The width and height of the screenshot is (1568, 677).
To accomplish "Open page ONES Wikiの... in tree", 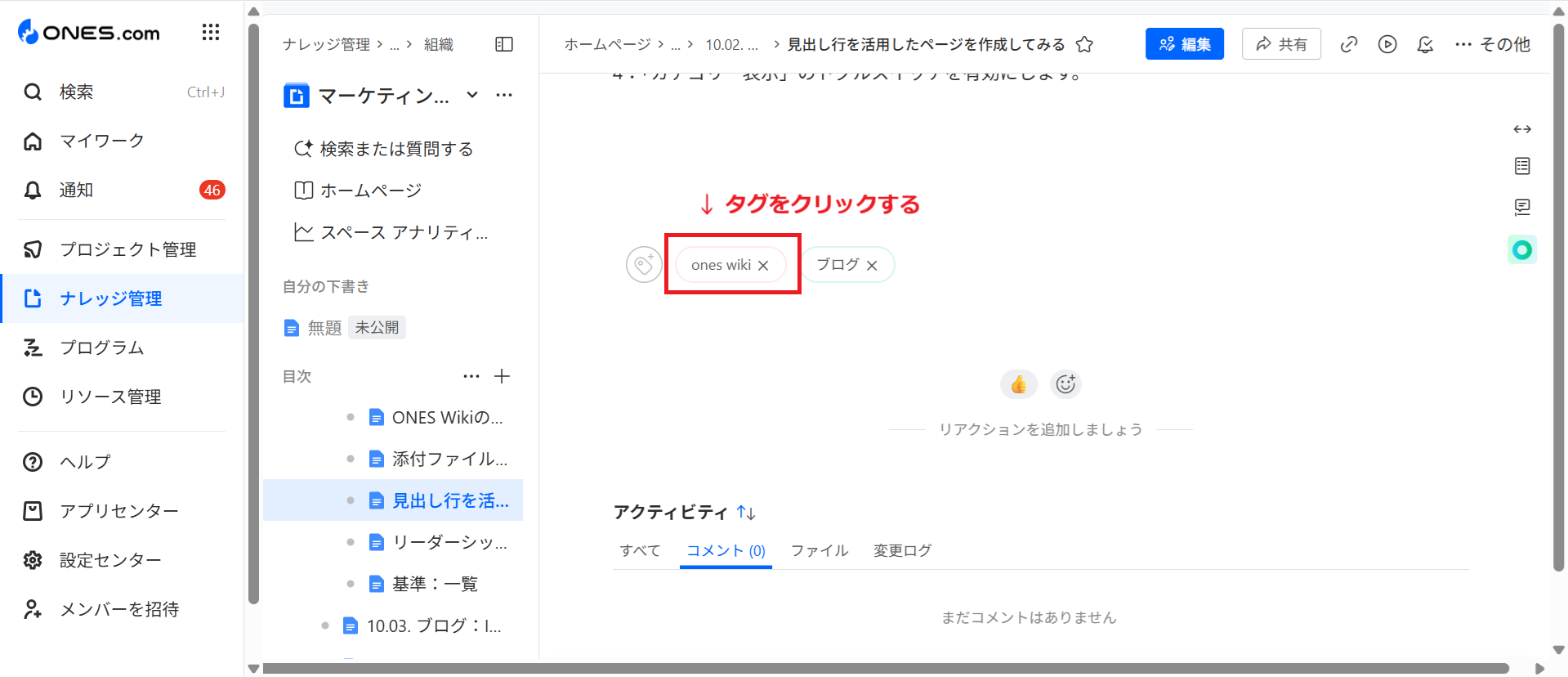I will pyautogui.click(x=436, y=418).
